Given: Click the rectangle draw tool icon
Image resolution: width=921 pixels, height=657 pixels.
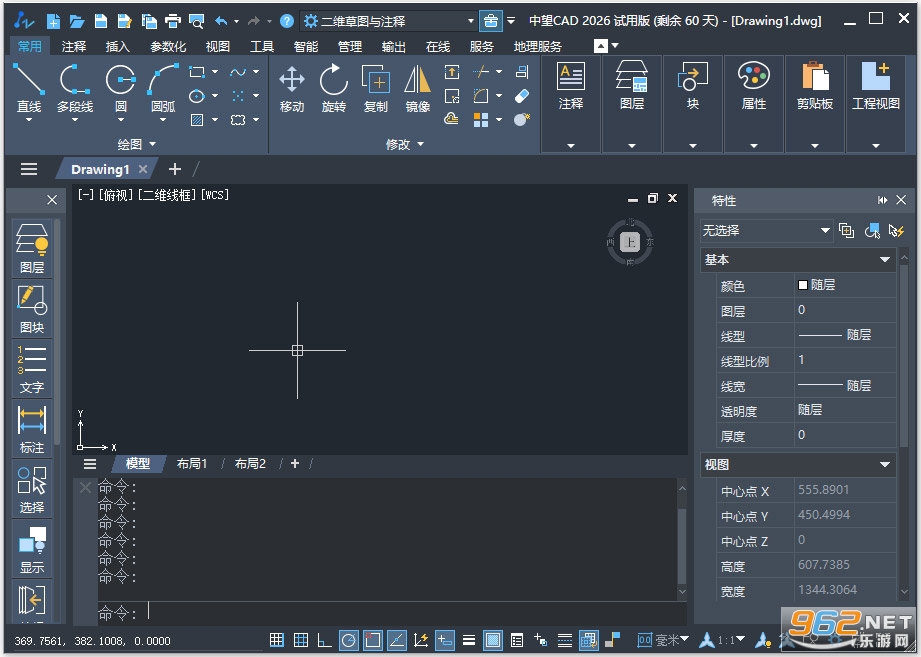Looking at the screenshot, I should (x=197, y=72).
